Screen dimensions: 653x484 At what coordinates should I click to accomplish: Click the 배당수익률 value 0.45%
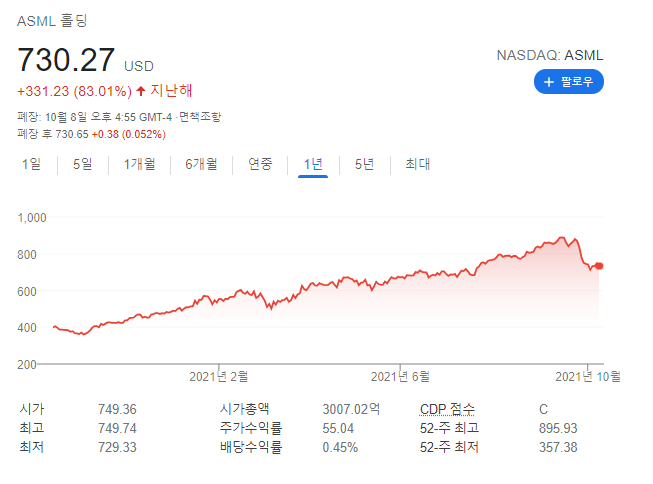(340, 447)
